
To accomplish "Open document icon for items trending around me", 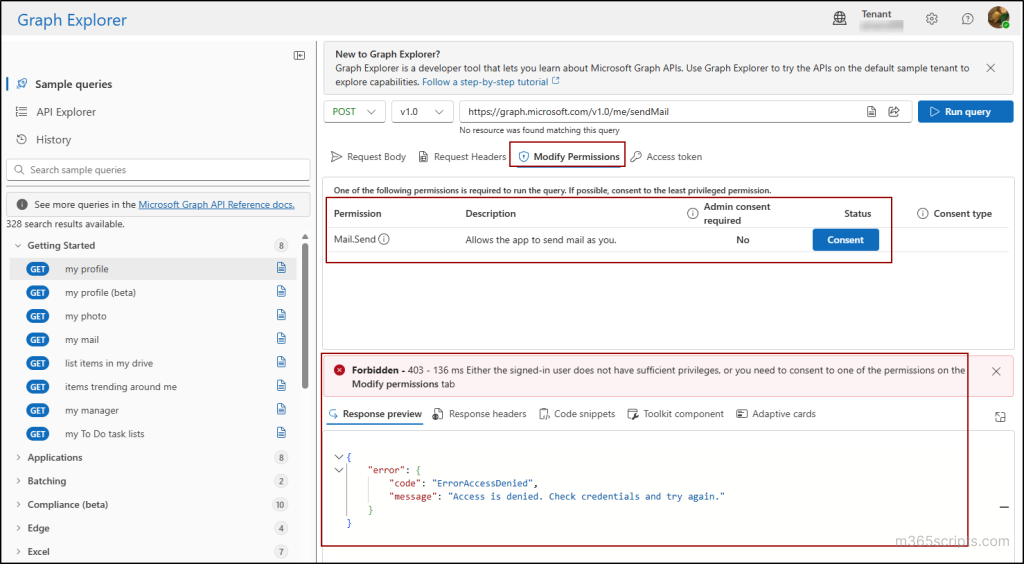I will (281, 385).
